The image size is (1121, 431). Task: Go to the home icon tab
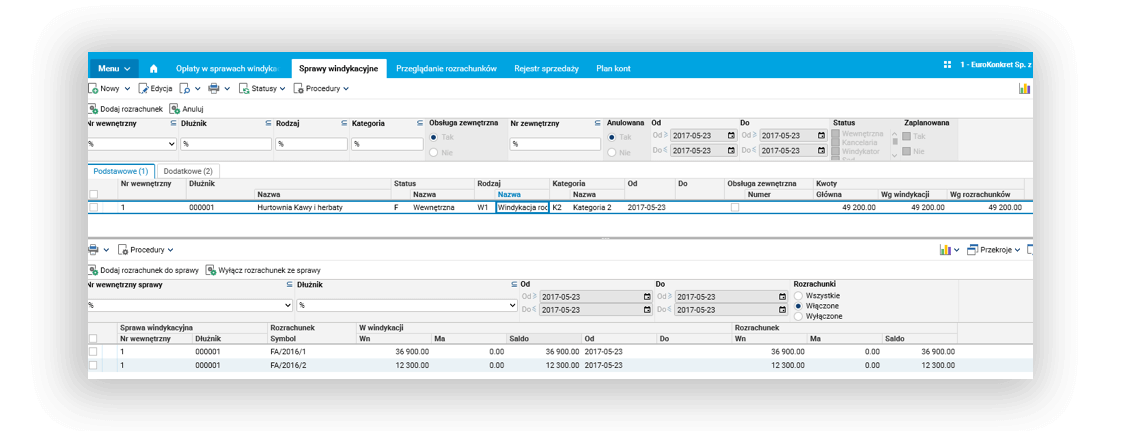coord(153,69)
